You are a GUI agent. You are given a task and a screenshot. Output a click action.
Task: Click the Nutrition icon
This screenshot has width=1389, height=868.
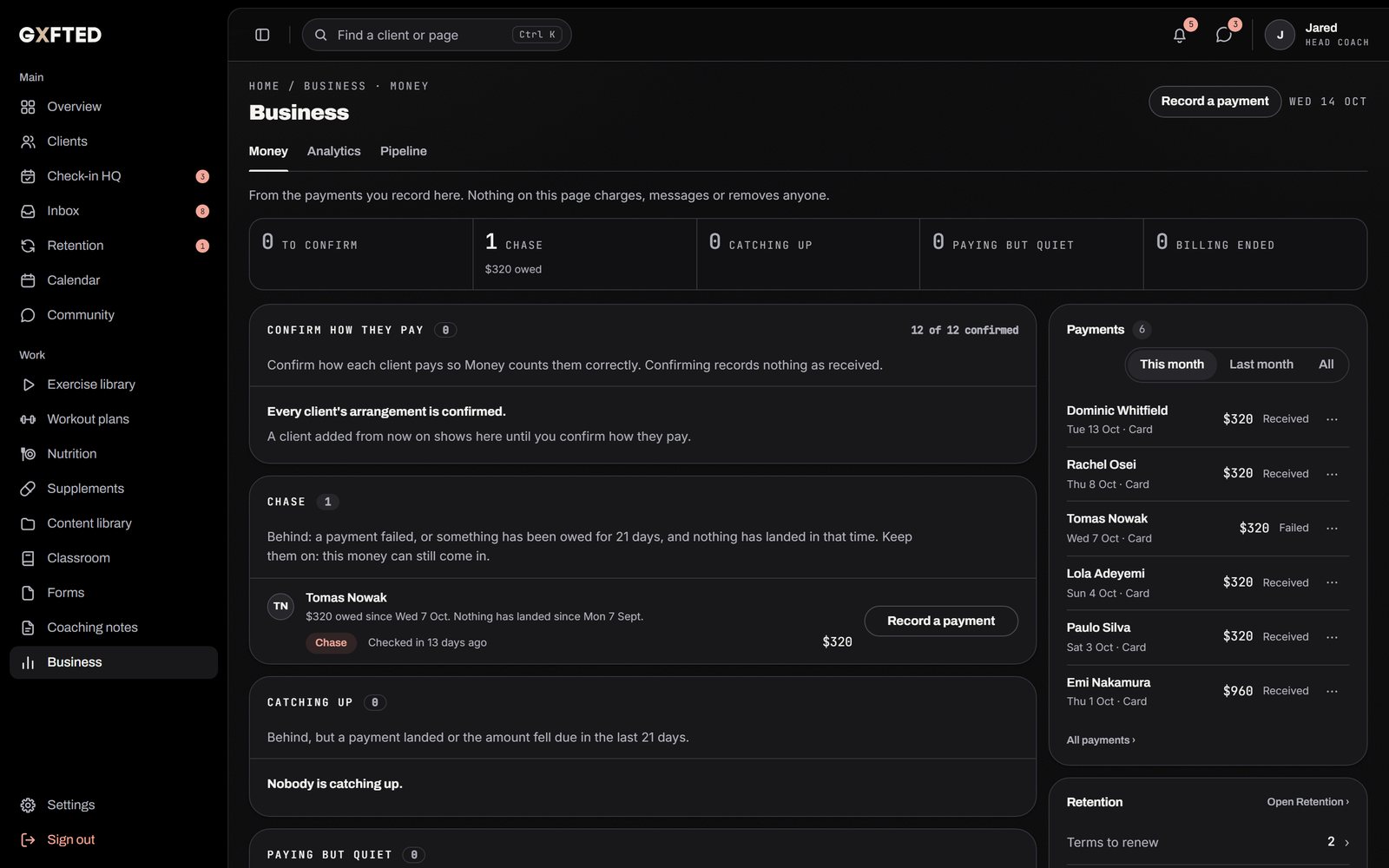[28, 454]
